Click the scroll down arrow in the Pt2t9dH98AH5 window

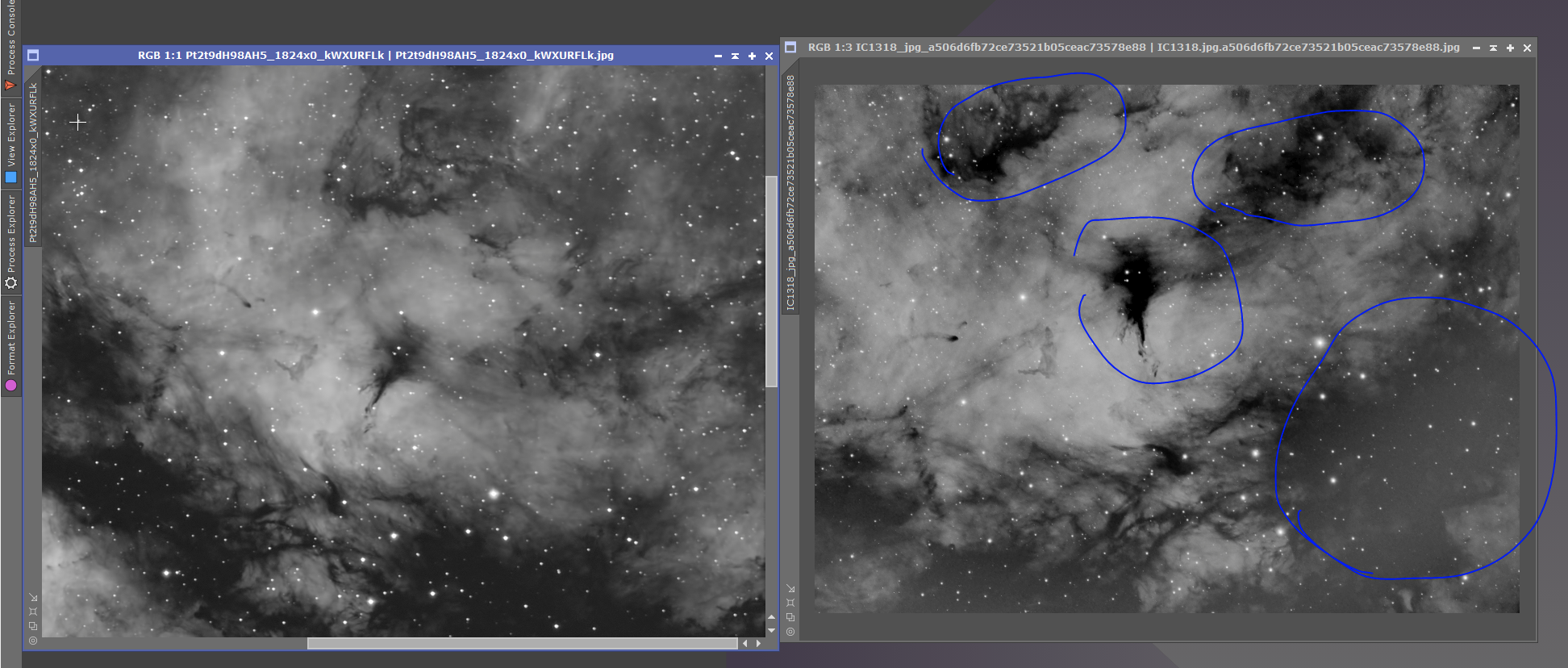[x=772, y=630]
